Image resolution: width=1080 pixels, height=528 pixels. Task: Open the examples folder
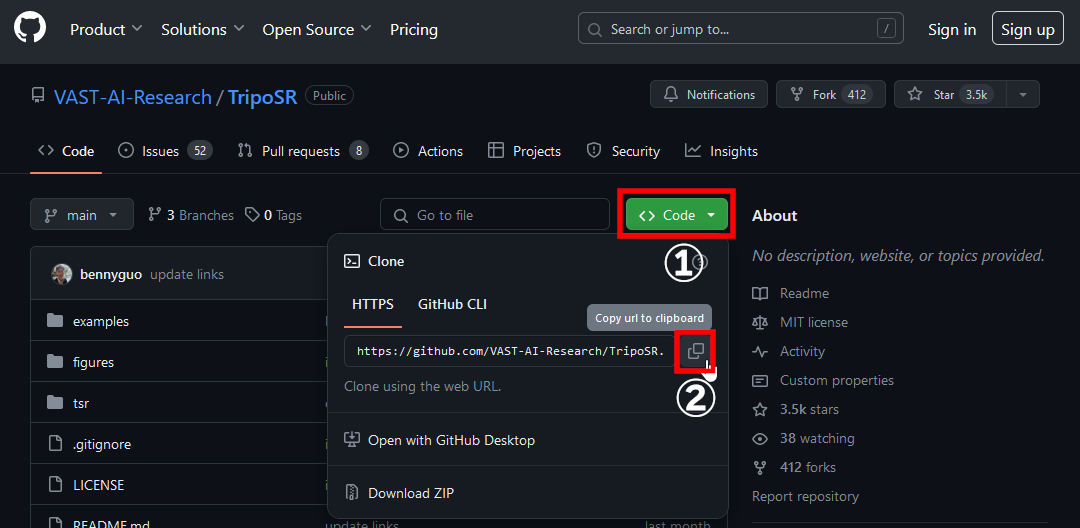click(x=101, y=321)
